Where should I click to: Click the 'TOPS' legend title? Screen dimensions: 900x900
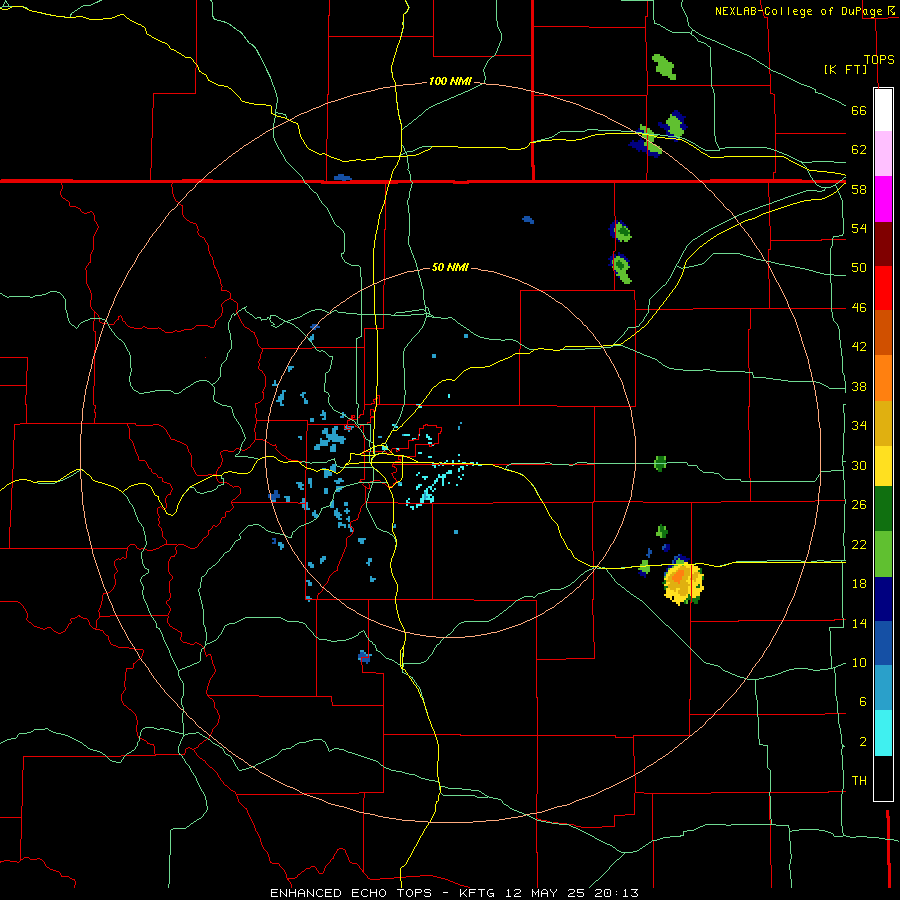pyautogui.click(x=879, y=59)
